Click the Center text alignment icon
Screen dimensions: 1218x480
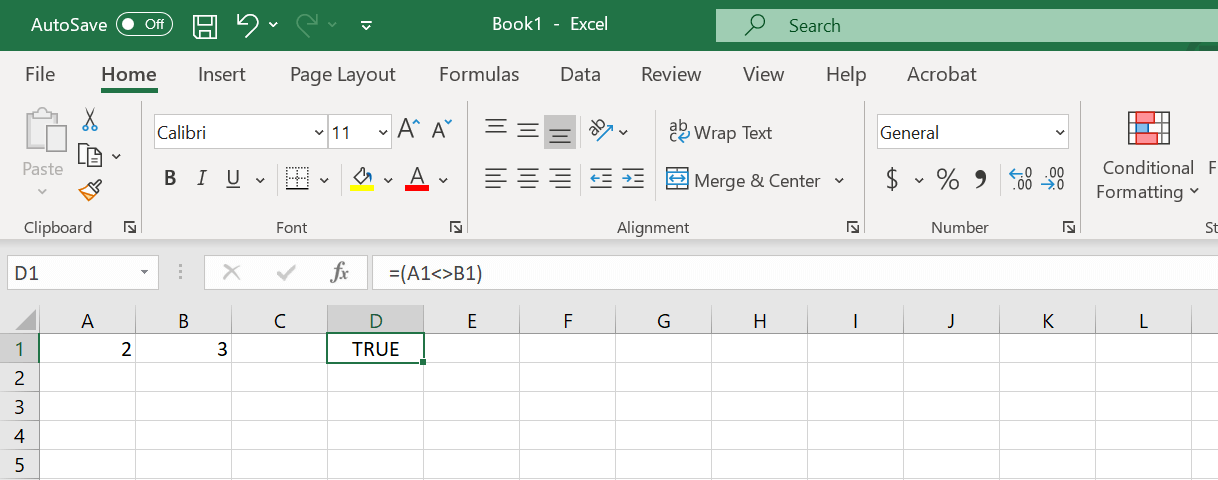click(528, 180)
